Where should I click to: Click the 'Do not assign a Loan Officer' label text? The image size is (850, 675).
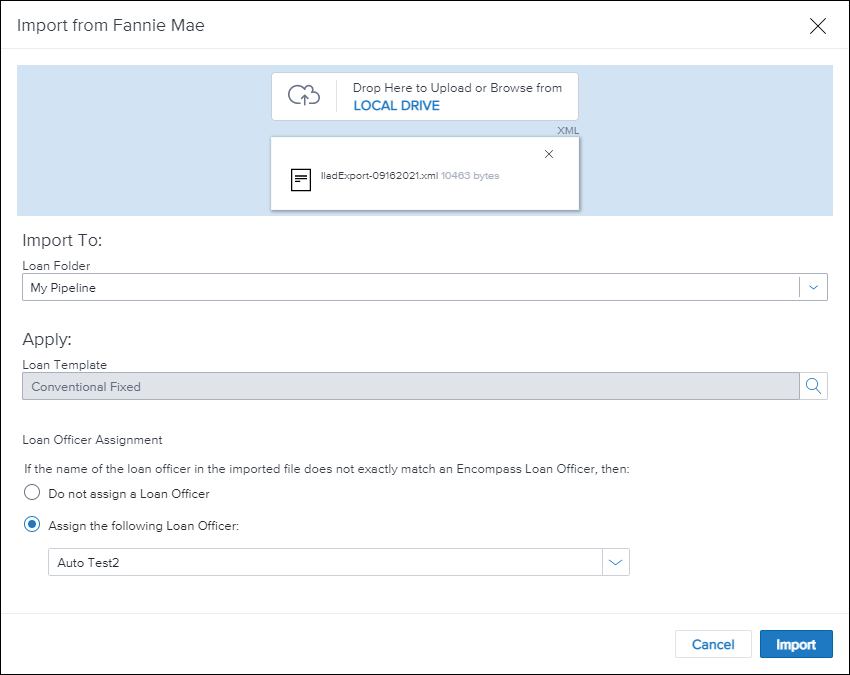129,494
